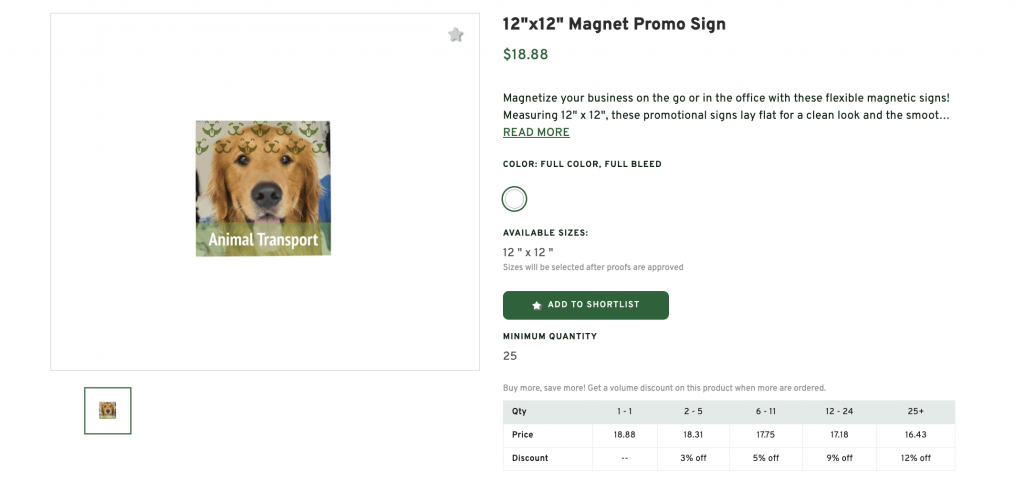The height and width of the screenshot is (480, 1024).
Task: Click the 6 - 11 quantity column header
Action: [x=766, y=412]
